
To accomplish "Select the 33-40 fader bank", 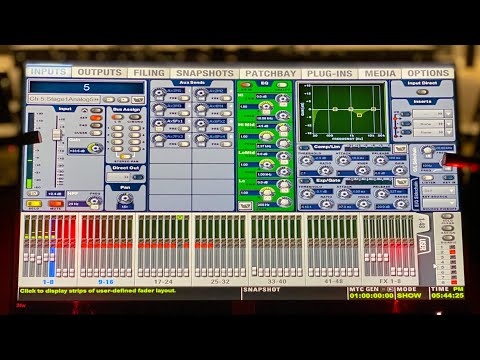I will pyautogui.click(x=277, y=282).
